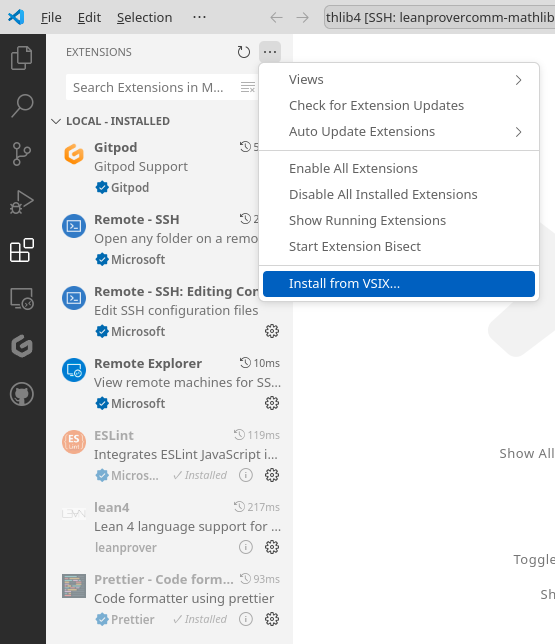Open manage gear for Prettier

click(272, 619)
